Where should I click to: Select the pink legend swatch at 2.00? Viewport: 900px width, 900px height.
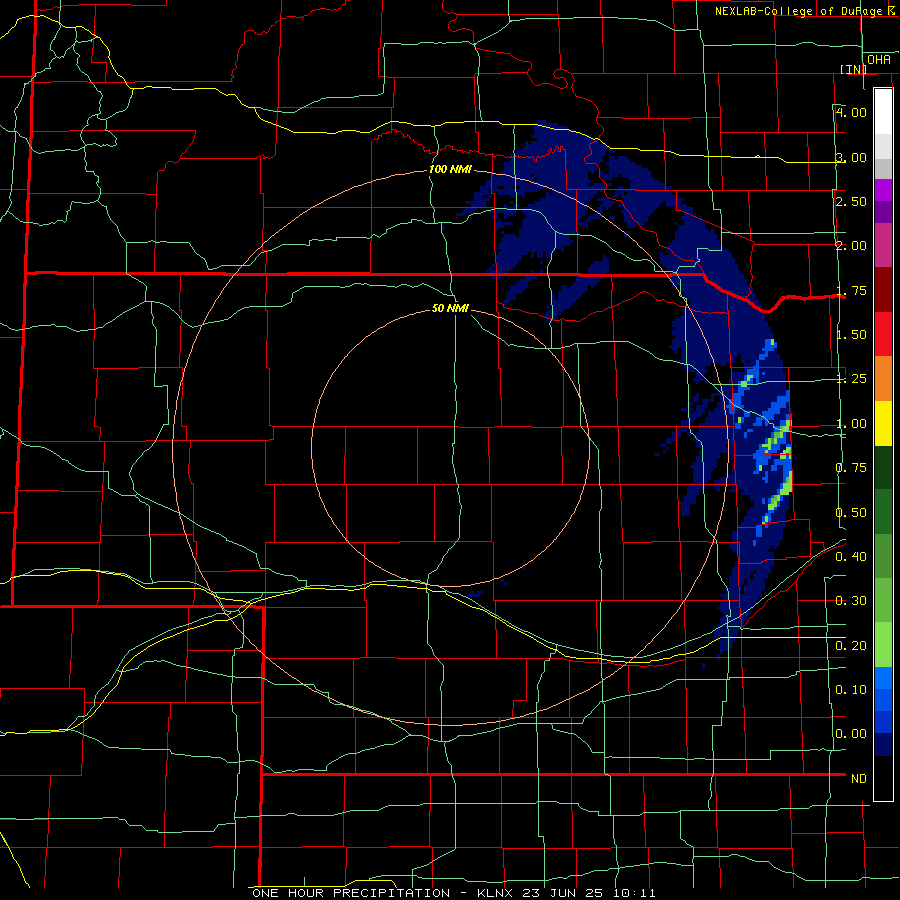click(x=883, y=246)
